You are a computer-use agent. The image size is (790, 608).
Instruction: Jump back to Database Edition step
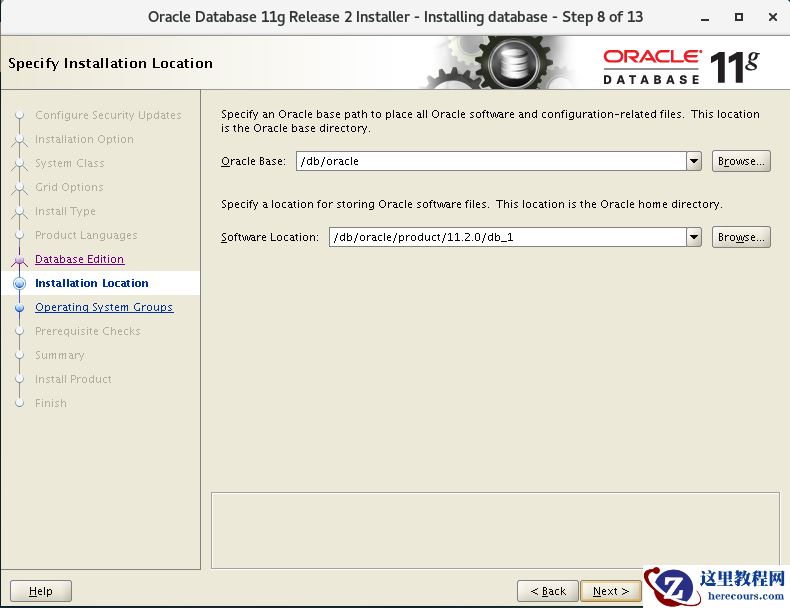(x=80, y=259)
